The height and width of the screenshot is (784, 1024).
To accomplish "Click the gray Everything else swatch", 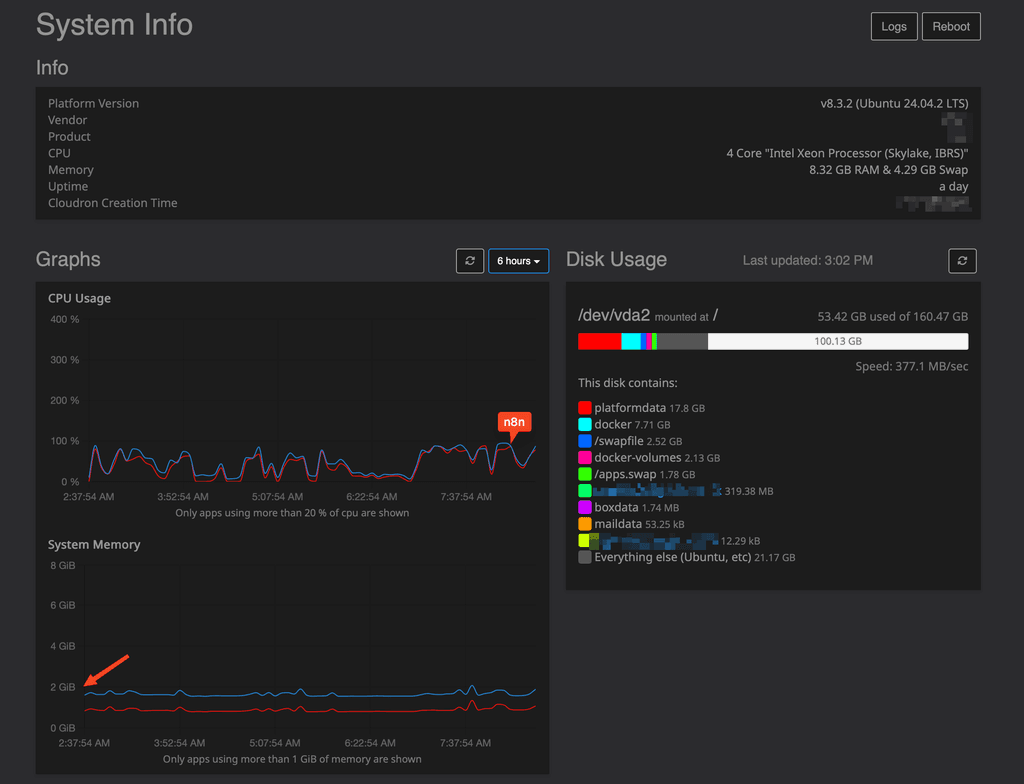I will point(584,557).
